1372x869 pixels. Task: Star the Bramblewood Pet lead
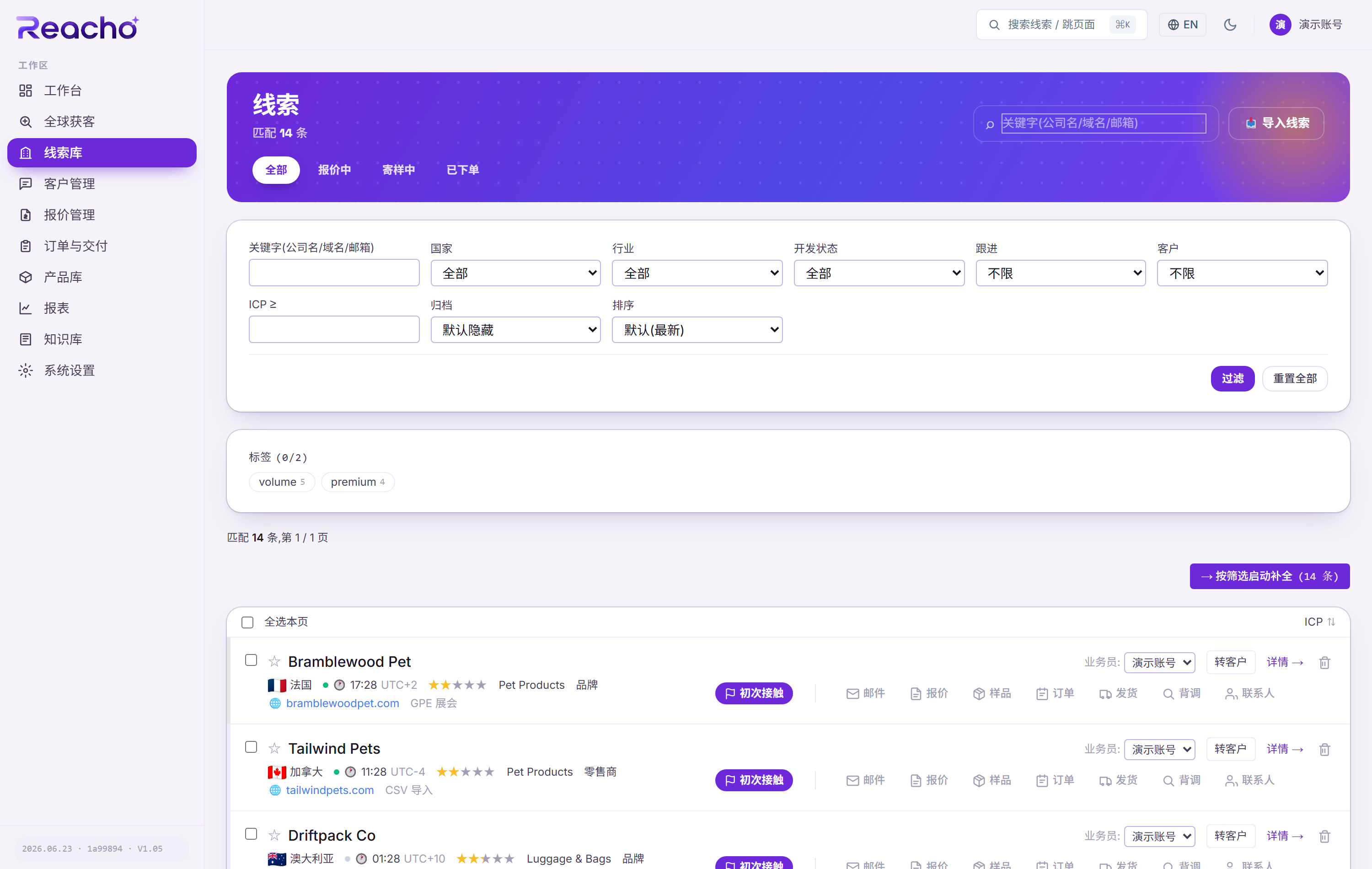[x=274, y=661]
